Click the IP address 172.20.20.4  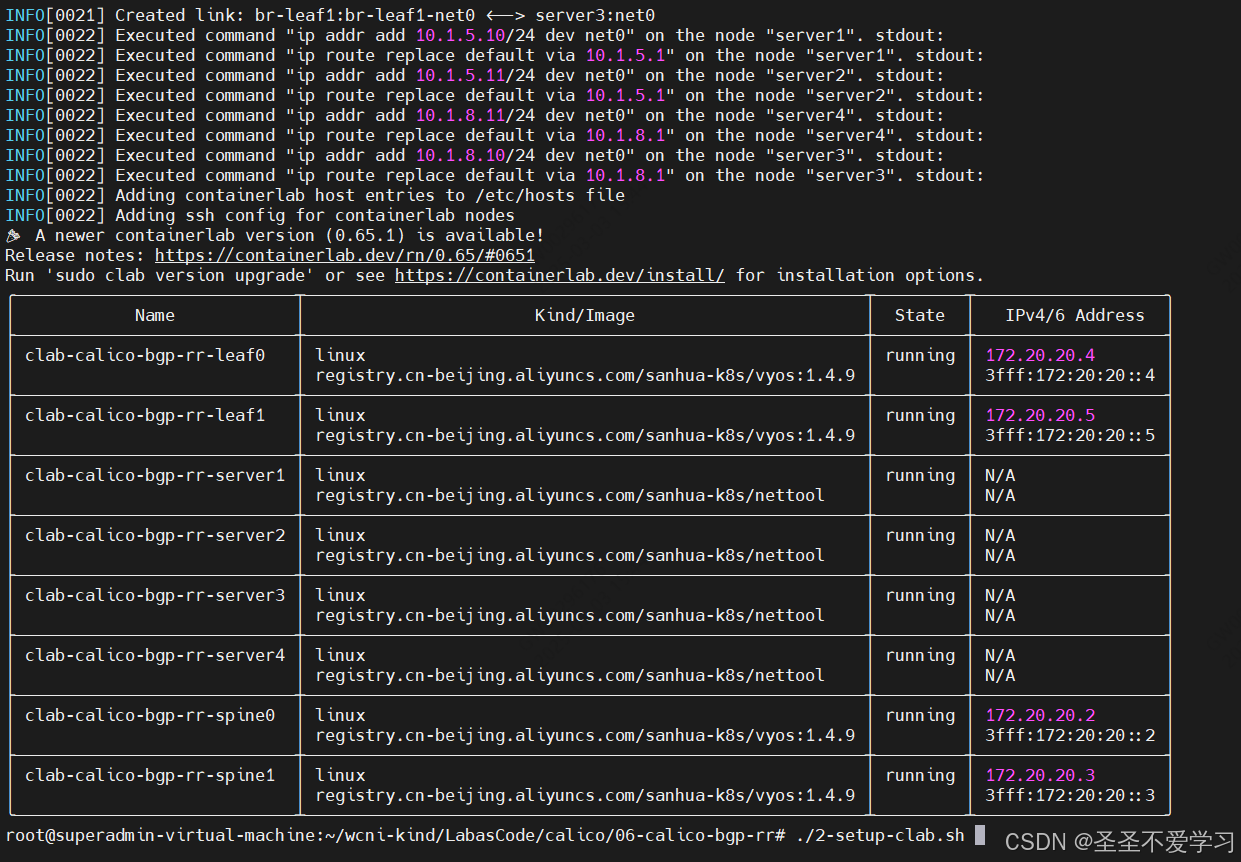[1040, 356]
